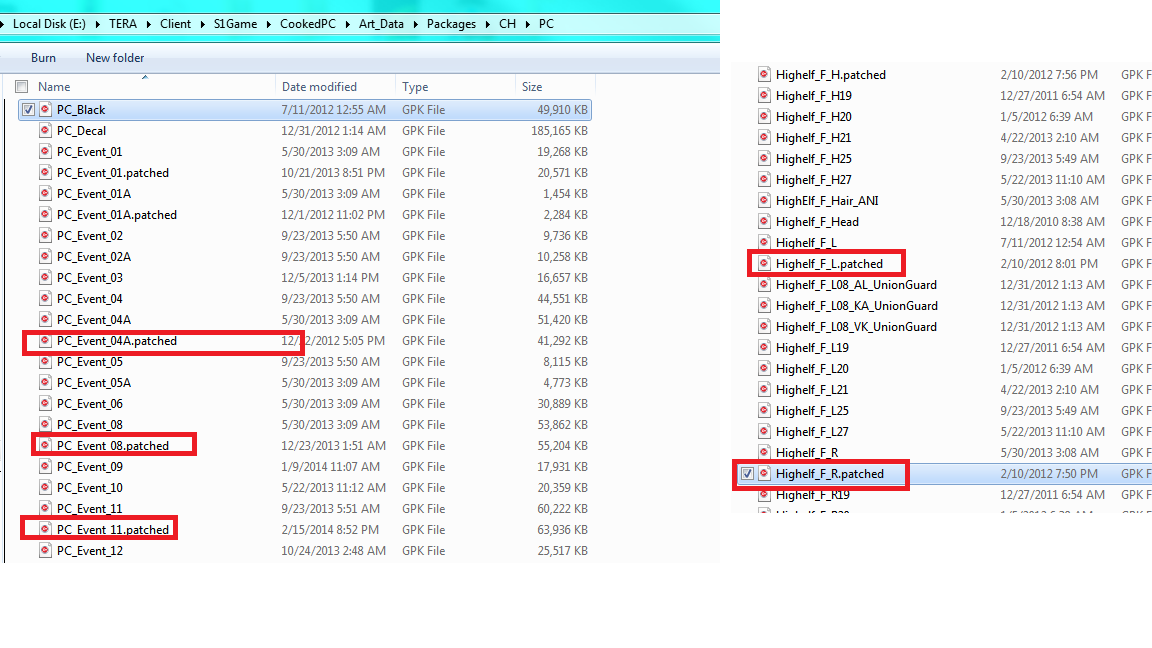This screenshot has height=648, width=1152.
Task: Sort files by Date modified column
Action: pos(319,87)
